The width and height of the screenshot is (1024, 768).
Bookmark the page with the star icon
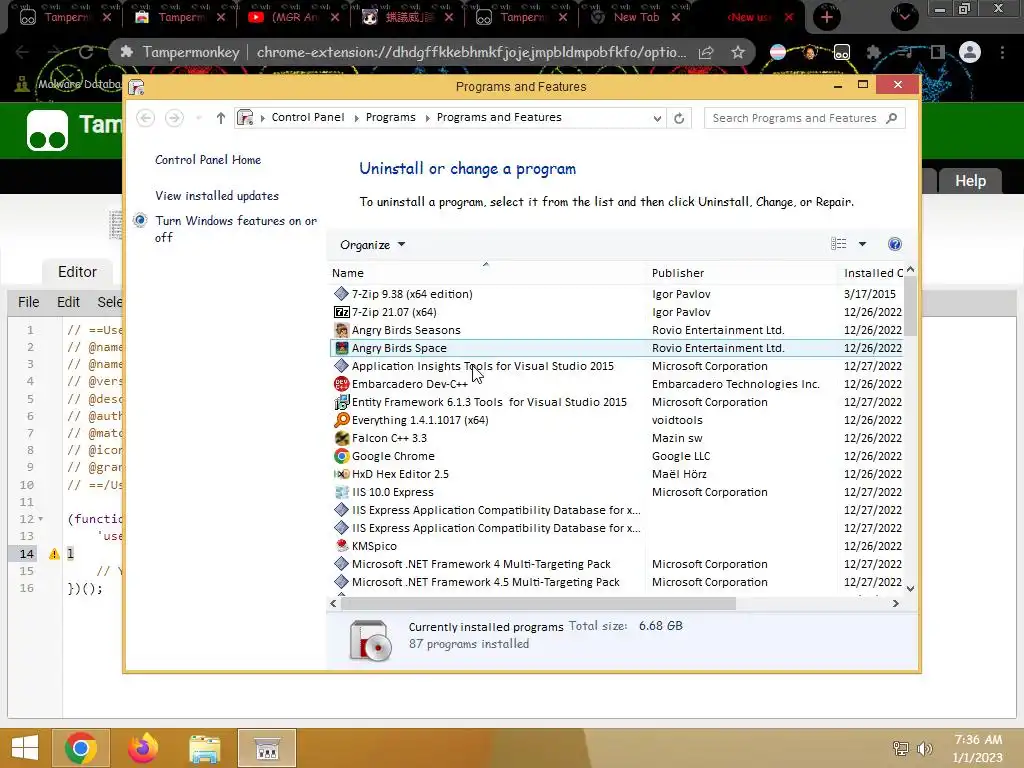738,52
